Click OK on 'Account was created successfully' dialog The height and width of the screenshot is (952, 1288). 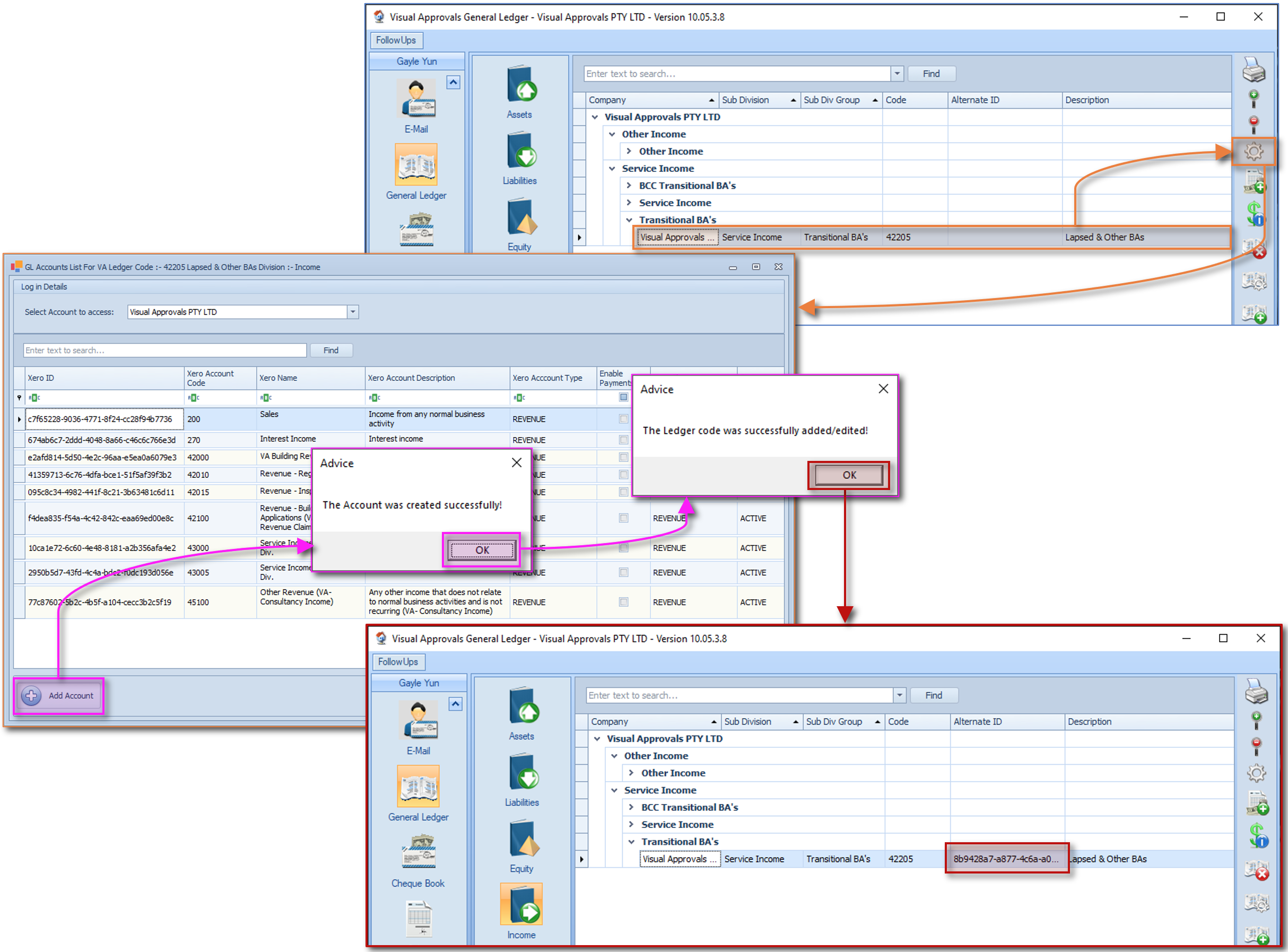(x=482, y=551)
